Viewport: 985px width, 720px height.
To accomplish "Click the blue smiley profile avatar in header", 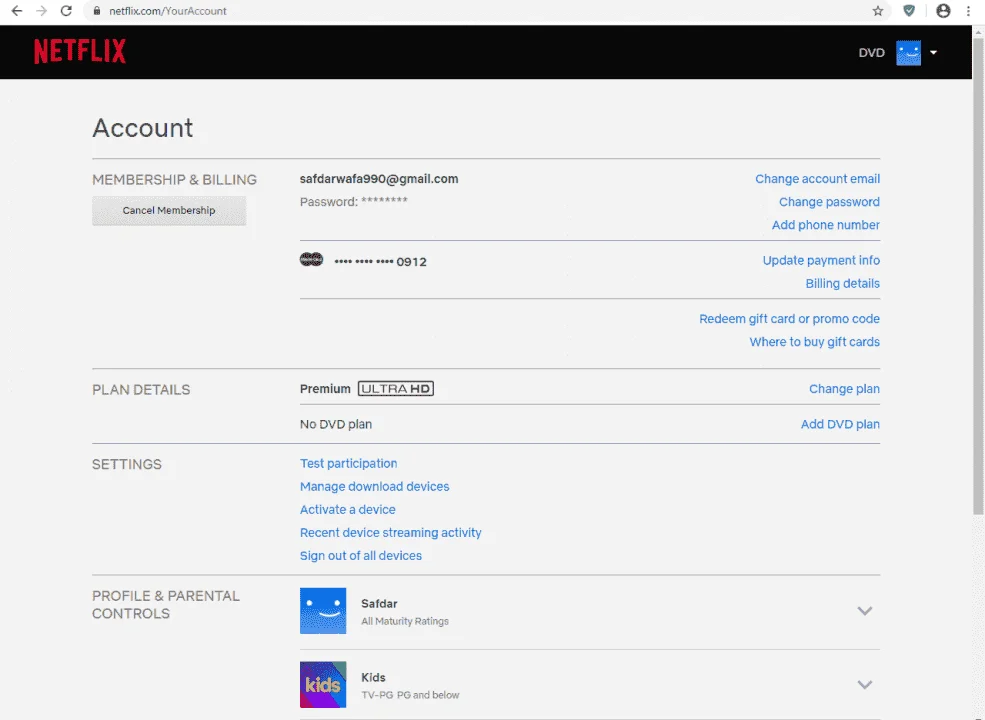I will coord(908,53).
